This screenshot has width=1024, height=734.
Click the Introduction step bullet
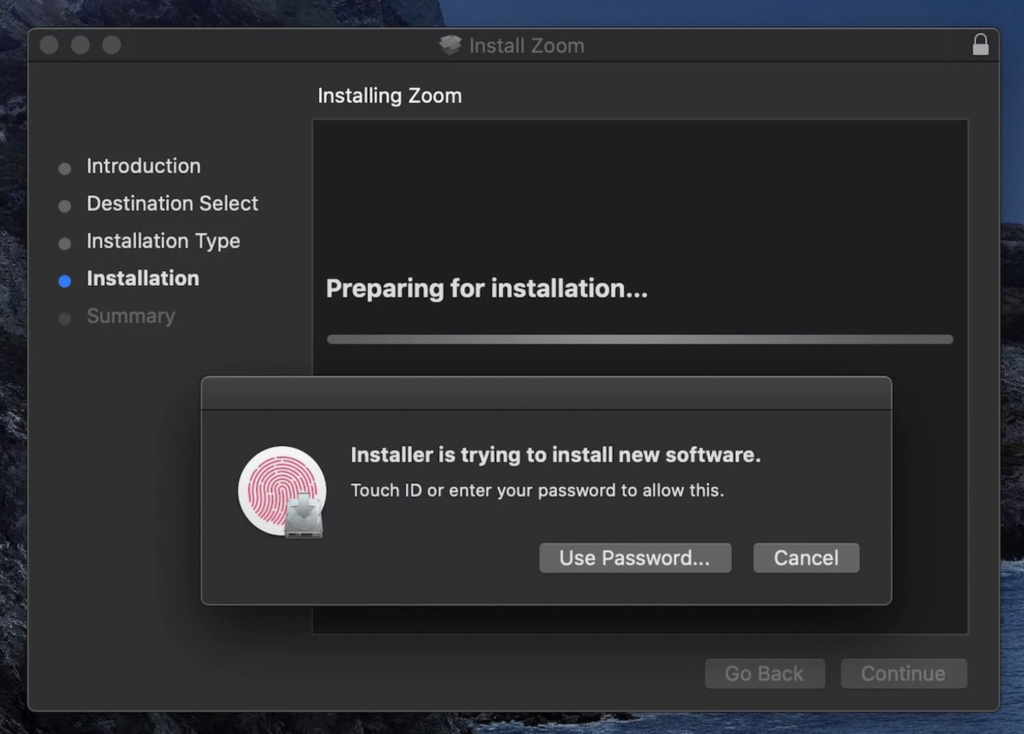click(64, 167)
